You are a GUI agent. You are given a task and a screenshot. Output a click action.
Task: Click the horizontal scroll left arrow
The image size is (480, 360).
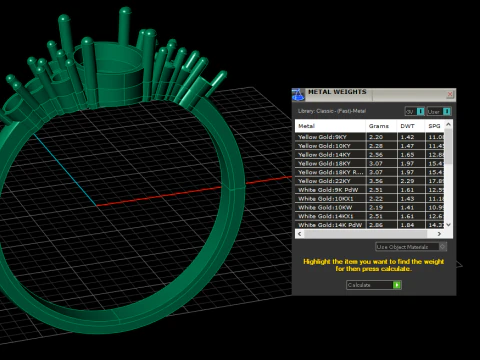pos(300,234)
